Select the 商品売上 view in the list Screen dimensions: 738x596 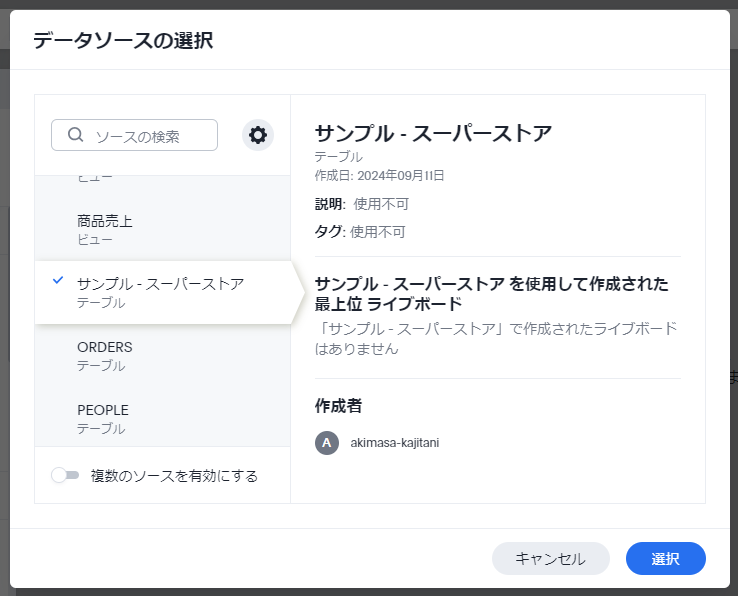pos(105,229)
